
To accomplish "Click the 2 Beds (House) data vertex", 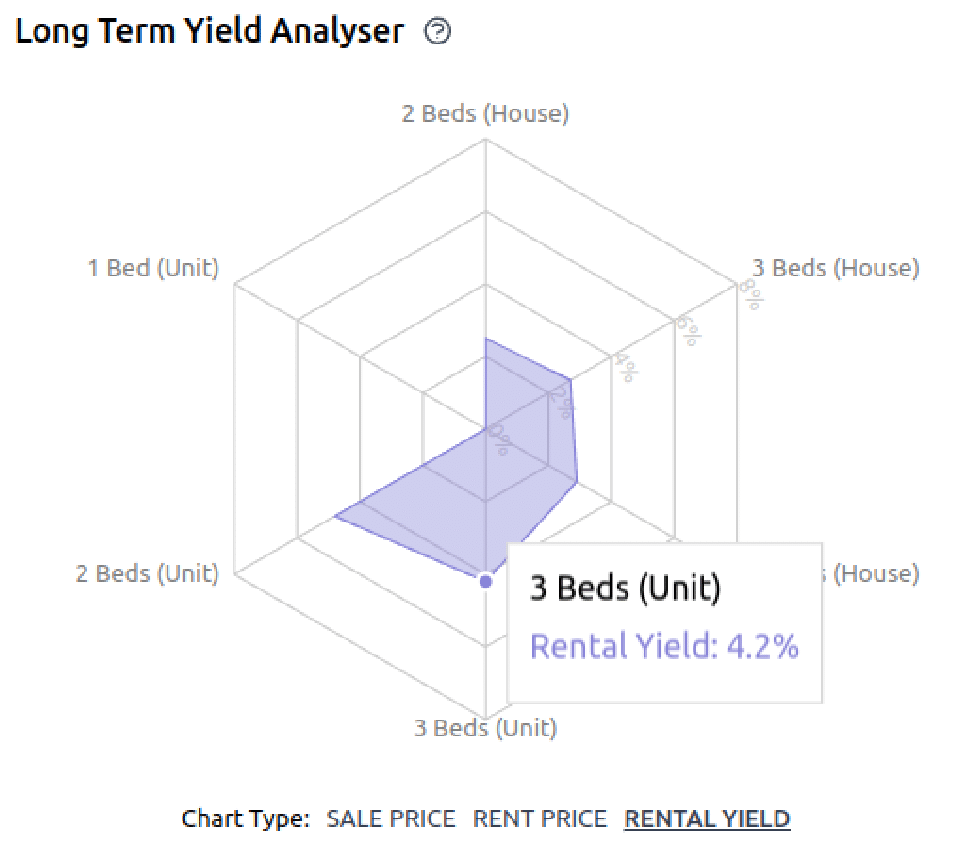I will click(x=485, y=338).
